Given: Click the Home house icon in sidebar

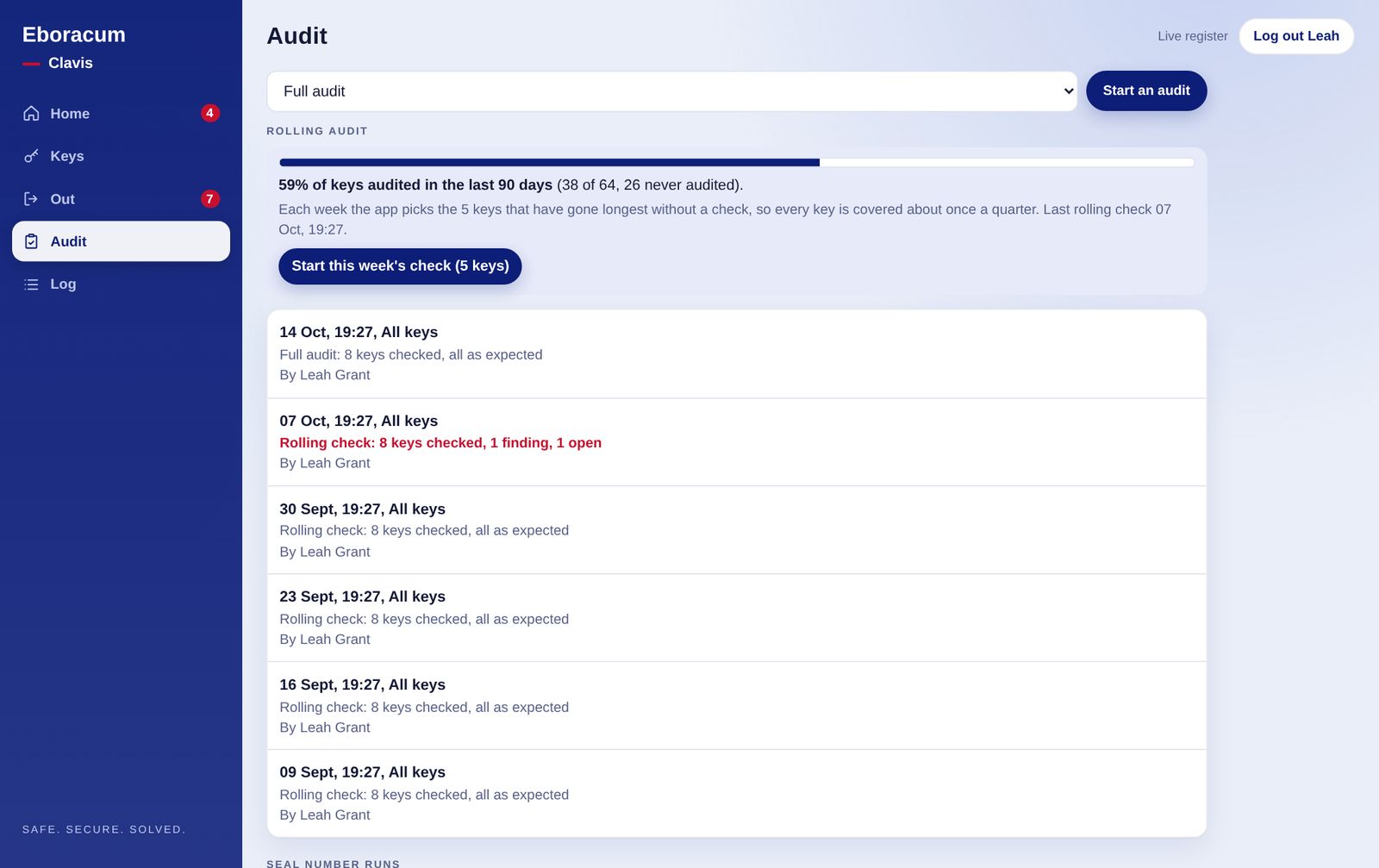Looking at the screenshot, I should coord(31,113).
